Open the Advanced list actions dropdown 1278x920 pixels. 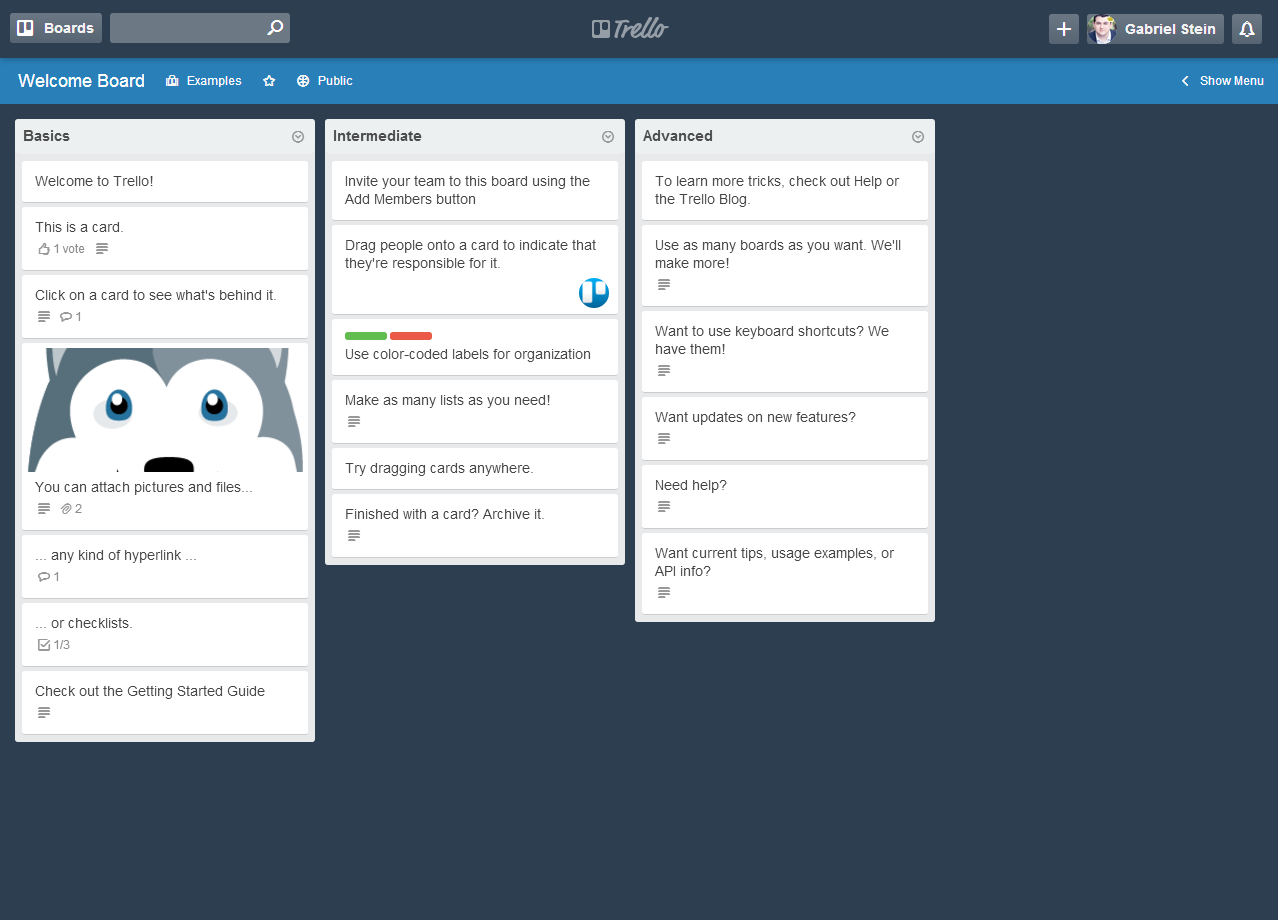(x=918, y=137)
